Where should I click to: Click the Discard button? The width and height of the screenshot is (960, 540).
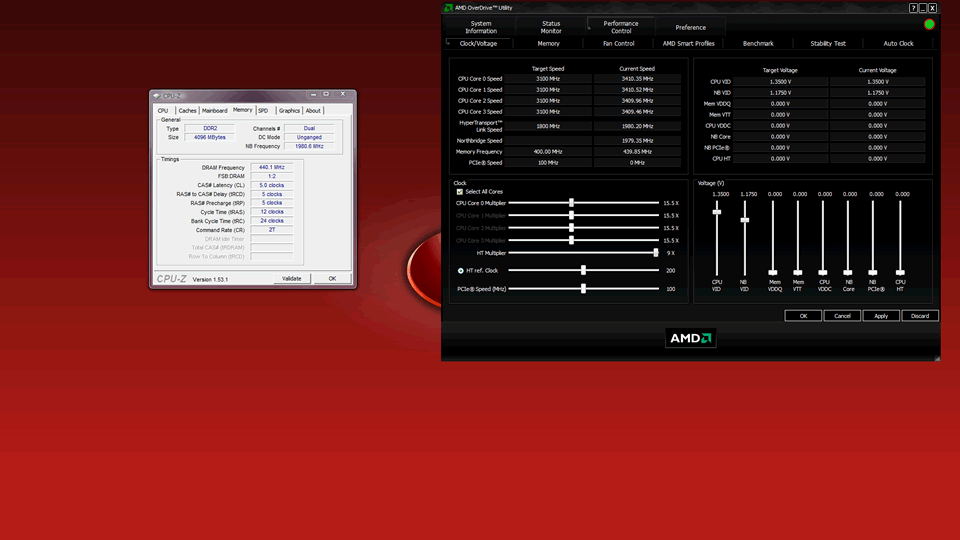919,316
